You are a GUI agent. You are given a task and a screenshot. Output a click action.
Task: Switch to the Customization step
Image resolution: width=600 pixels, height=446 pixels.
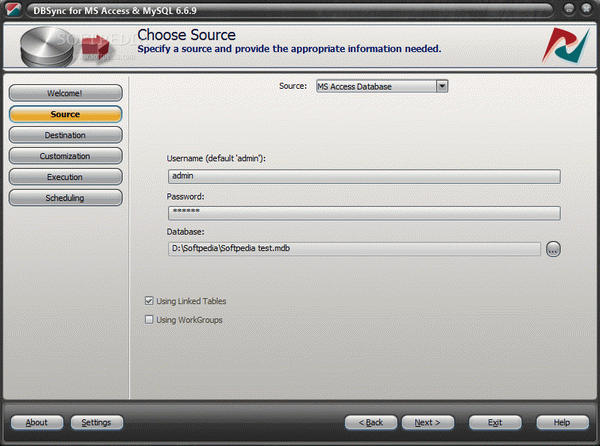tap(65, 156)
